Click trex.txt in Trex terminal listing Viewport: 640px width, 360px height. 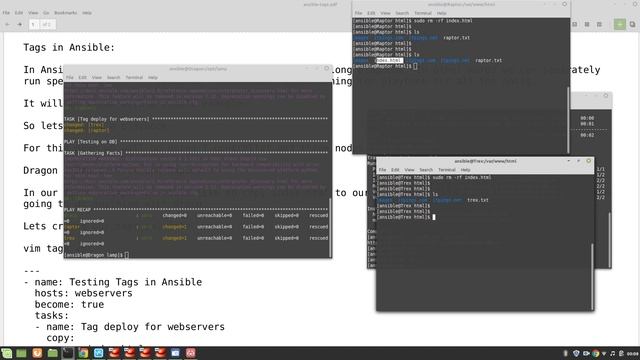pos(478,200)
